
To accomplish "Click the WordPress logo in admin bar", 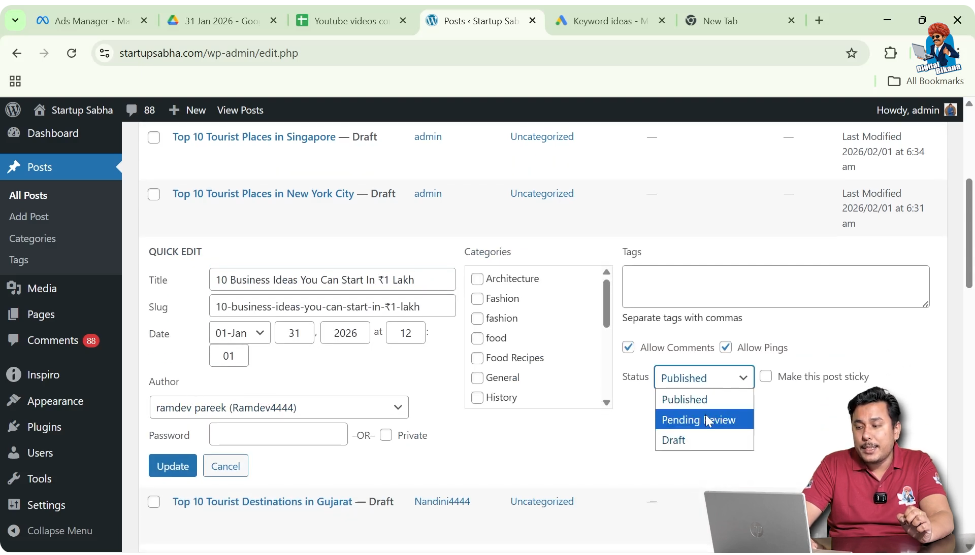I will coord(13,110).
